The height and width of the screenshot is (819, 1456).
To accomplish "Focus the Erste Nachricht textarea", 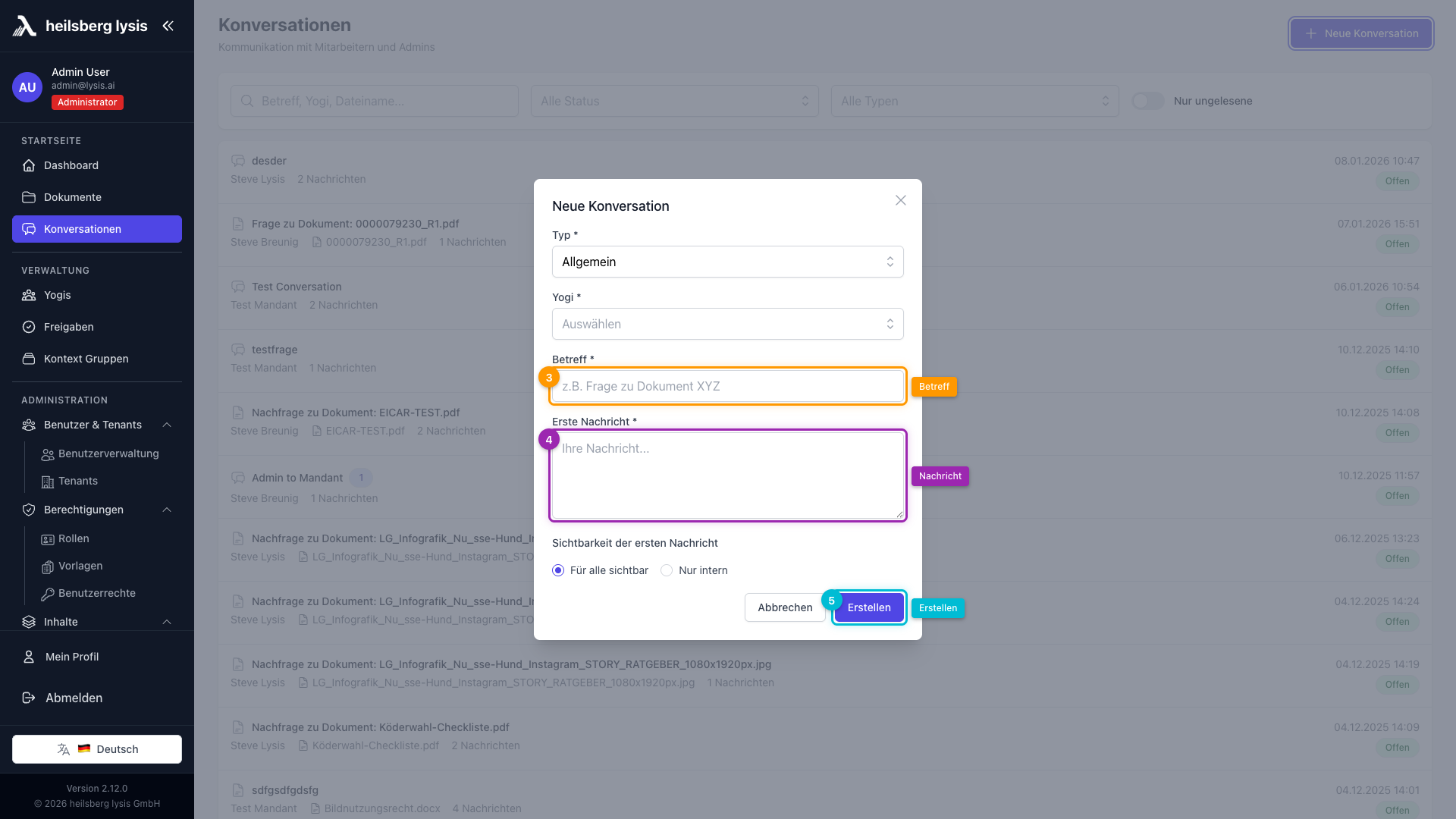I will click(728, 475).
